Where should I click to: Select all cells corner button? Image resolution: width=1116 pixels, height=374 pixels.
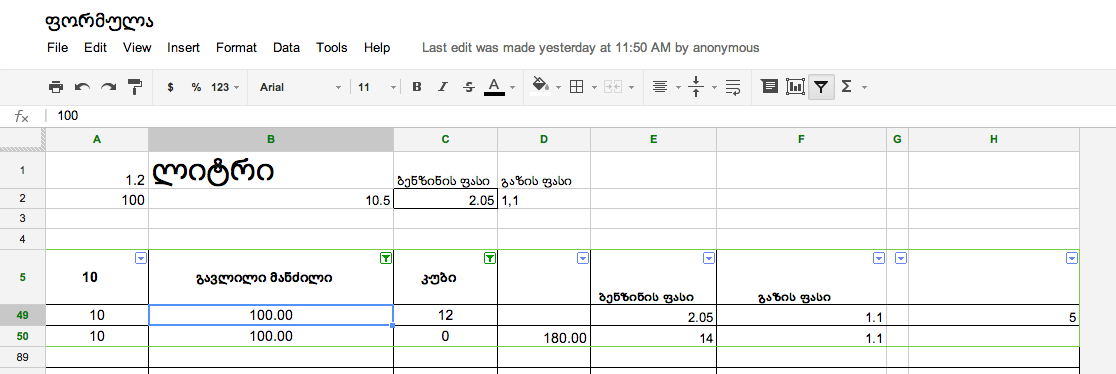(x=23, y=140)
